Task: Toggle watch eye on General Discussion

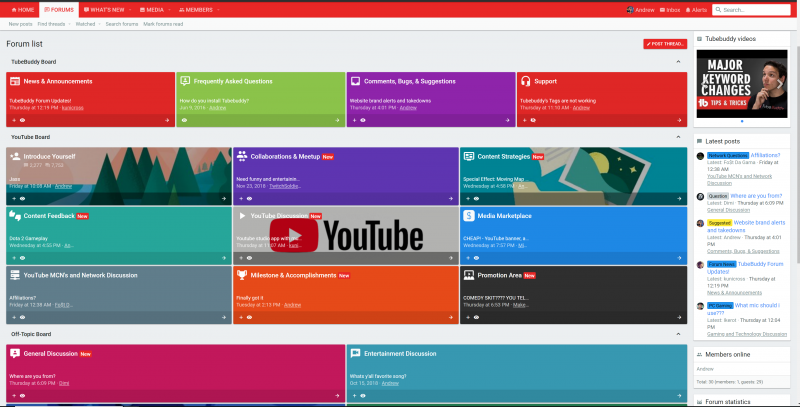Action: (22, 396)
